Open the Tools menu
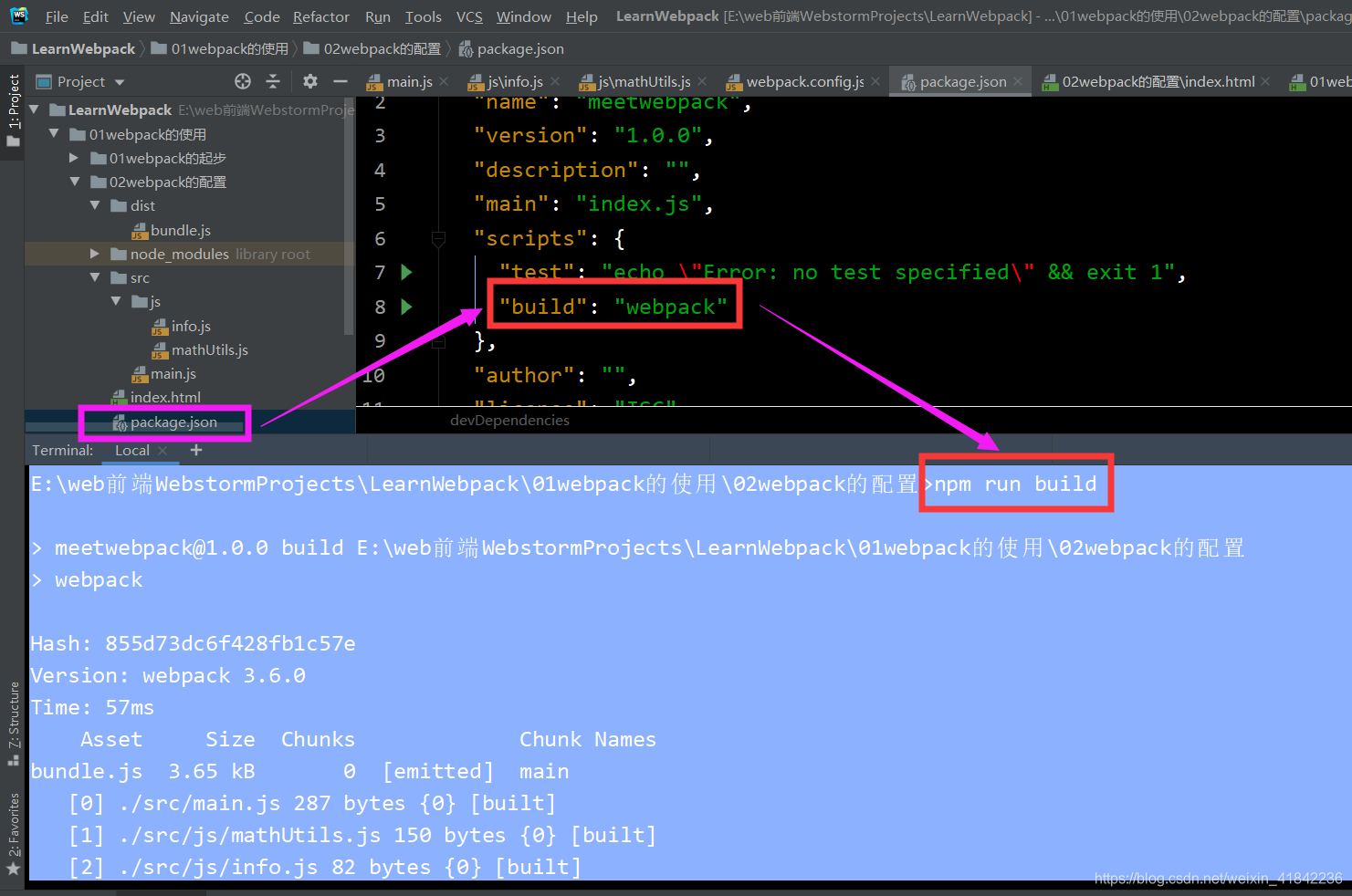Screen dimensions: 1352x896 click(423, 16)
